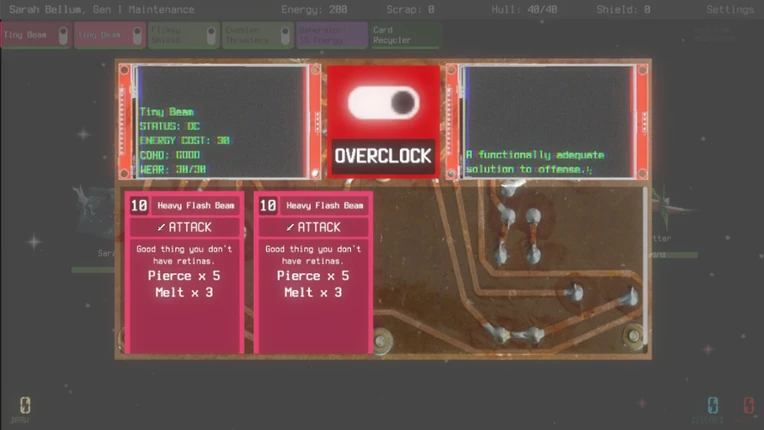Toggle the Evasive Thrusters module switch
The width and height of the screenshot is (764, 430).
pyautogui.click(x=285, y=35)
